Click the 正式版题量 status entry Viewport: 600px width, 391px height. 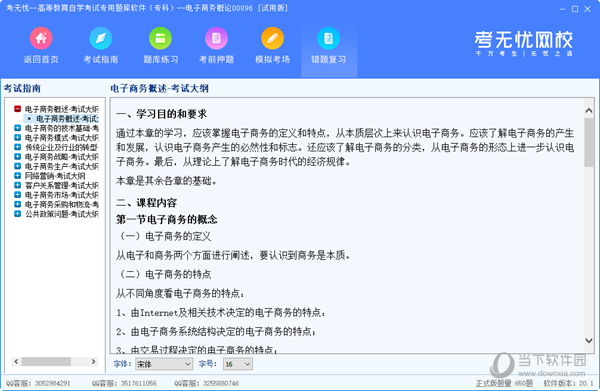tap(505, 383)
